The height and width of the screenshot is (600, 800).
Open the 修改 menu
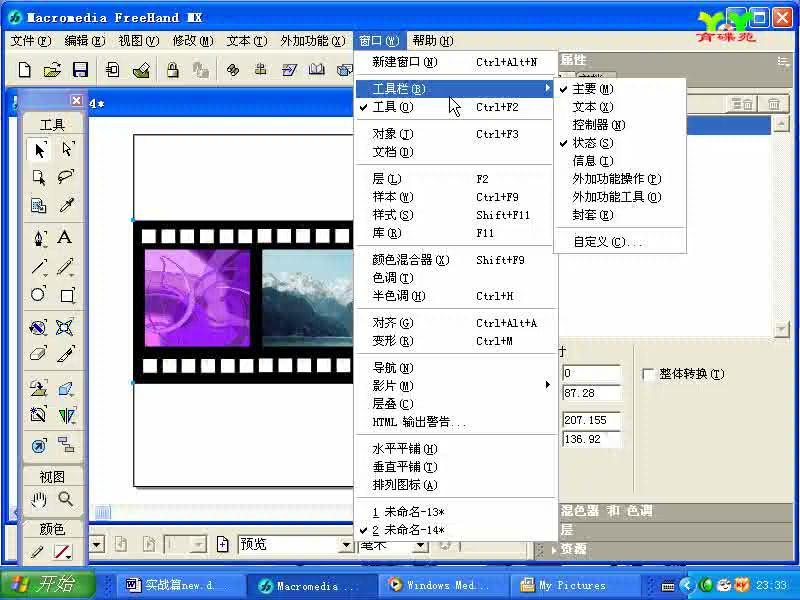tap(192, 41)
